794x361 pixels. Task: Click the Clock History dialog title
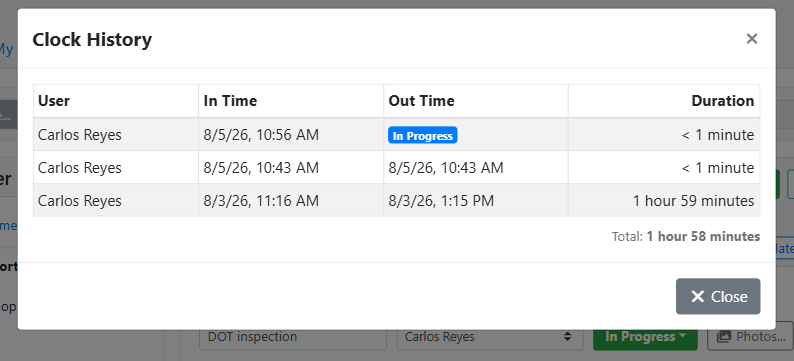pyautogui.click(x=92, y=39)
